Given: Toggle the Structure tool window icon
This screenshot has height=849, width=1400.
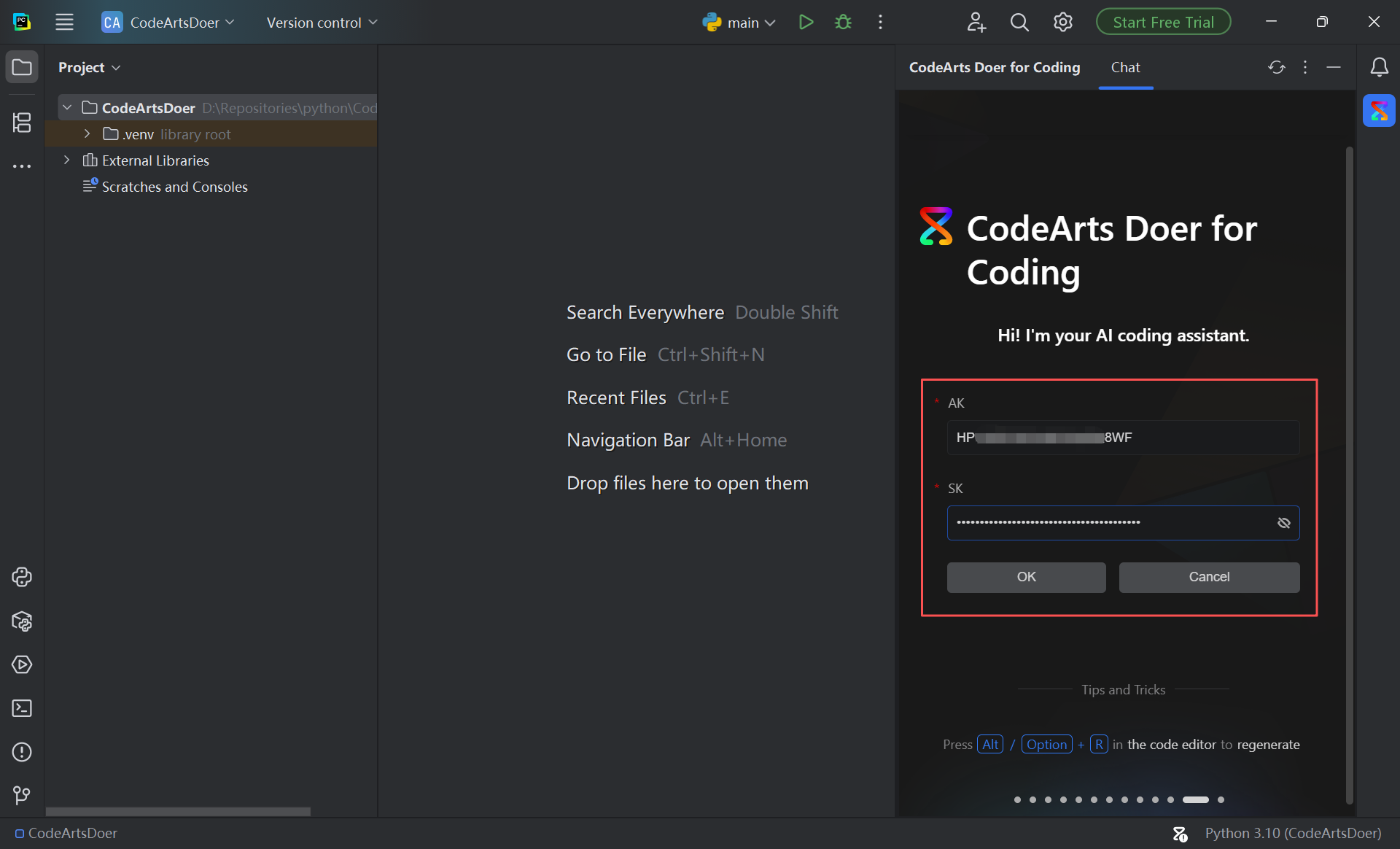Looking at the screenshot, I should tap(22, 123).
